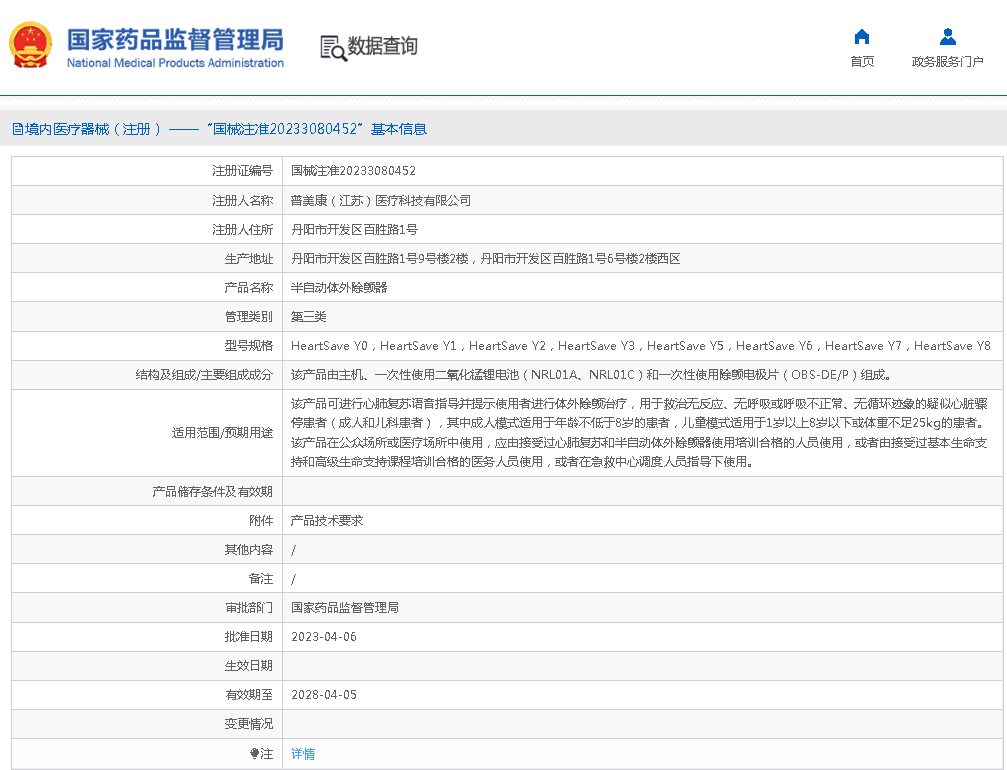
Task: Click the 数据查询 magnifier document icon
Action: [x=333, y=47]
